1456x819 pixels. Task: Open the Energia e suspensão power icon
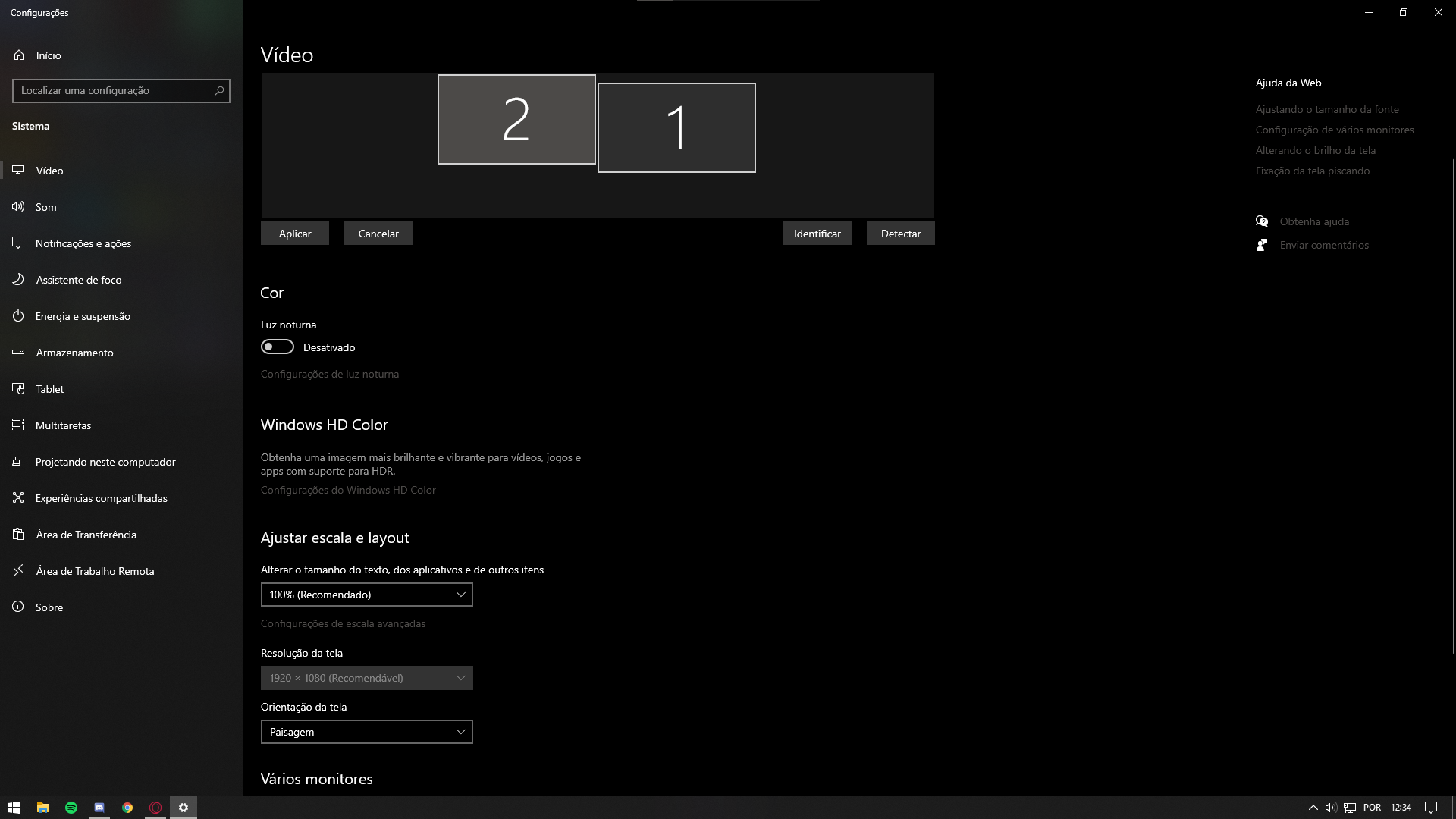click(19, 316)
